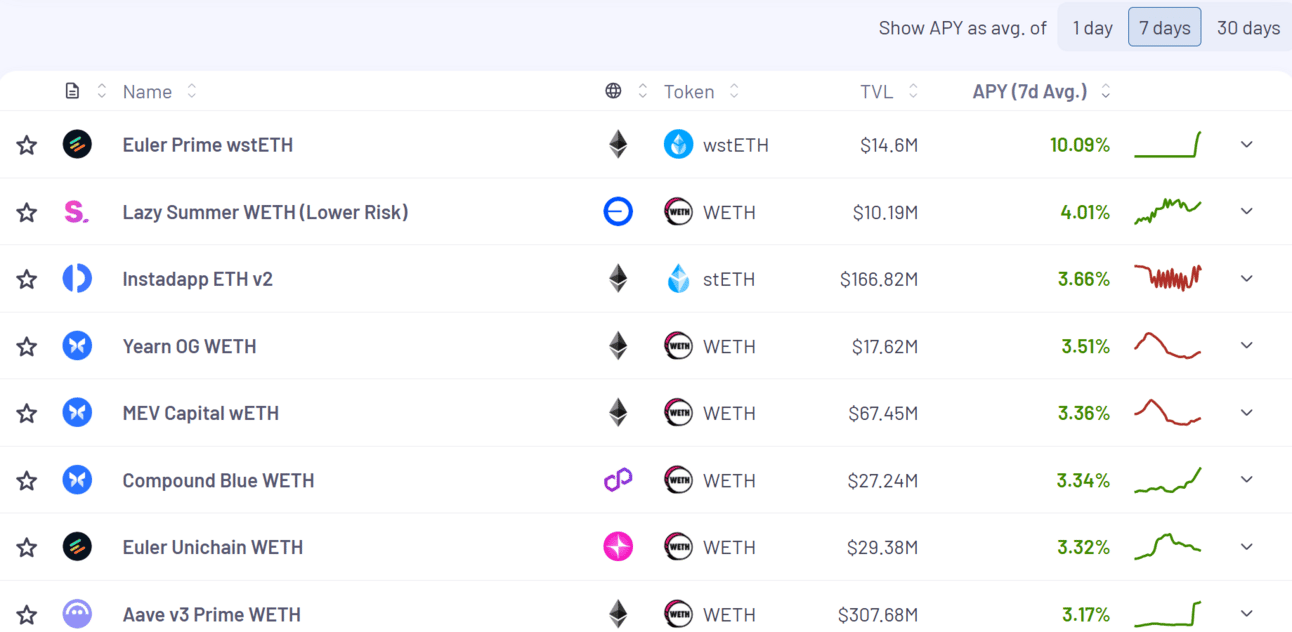Click the Base chain icon in Lazy Summer row

click(x=618, y=211)
